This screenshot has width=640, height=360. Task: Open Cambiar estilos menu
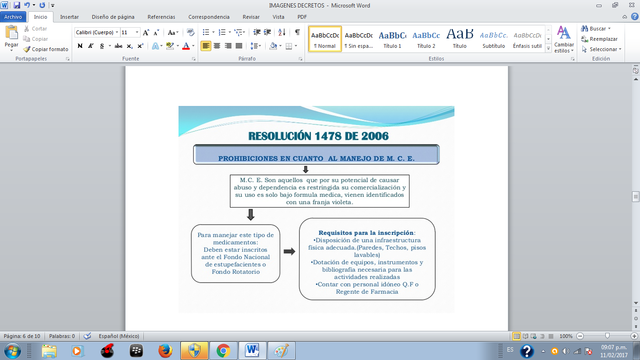(x=564, y=39)
